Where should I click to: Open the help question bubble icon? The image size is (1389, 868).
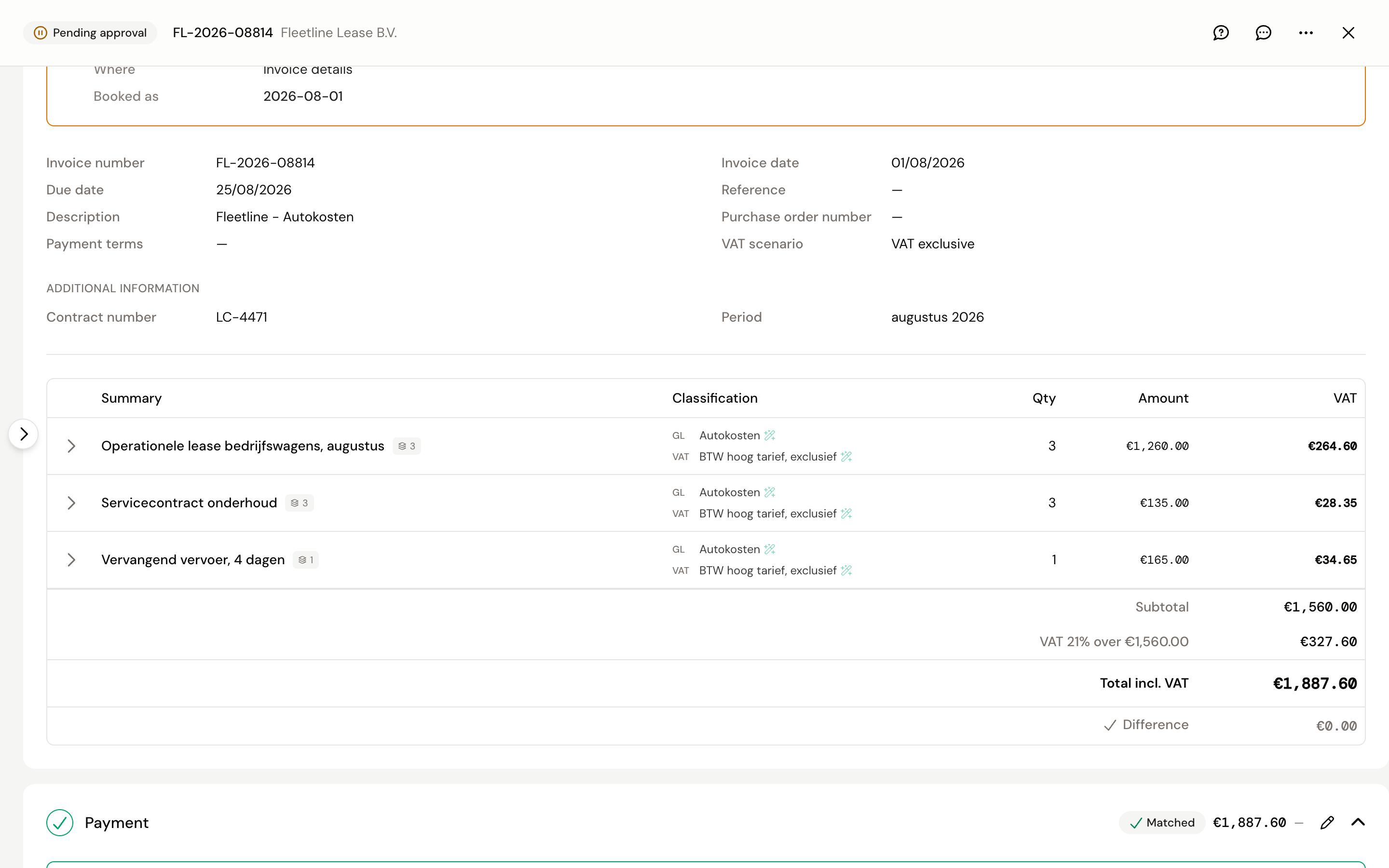click(1221, 33)
